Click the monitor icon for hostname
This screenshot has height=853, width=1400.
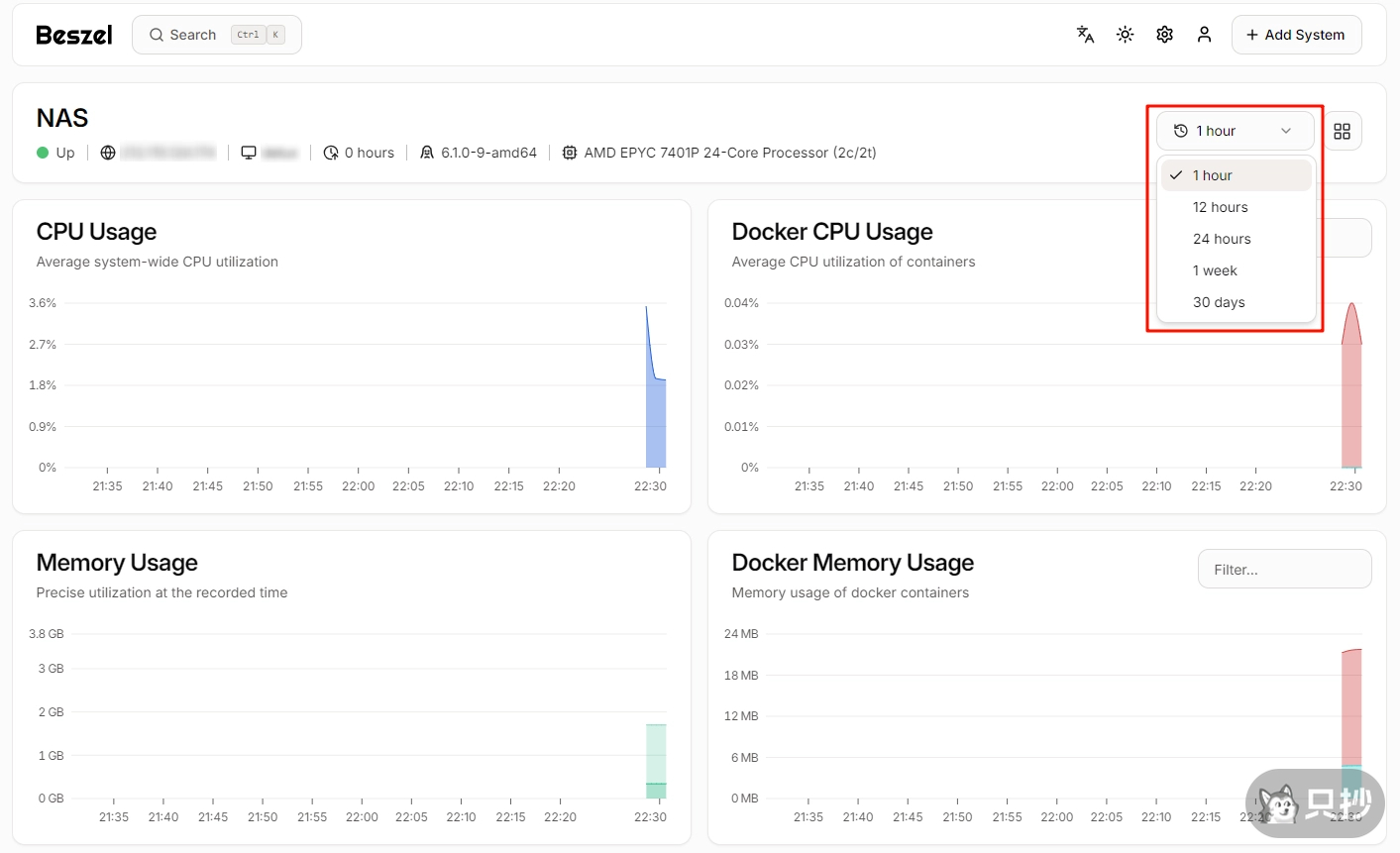tap(249, 153)
